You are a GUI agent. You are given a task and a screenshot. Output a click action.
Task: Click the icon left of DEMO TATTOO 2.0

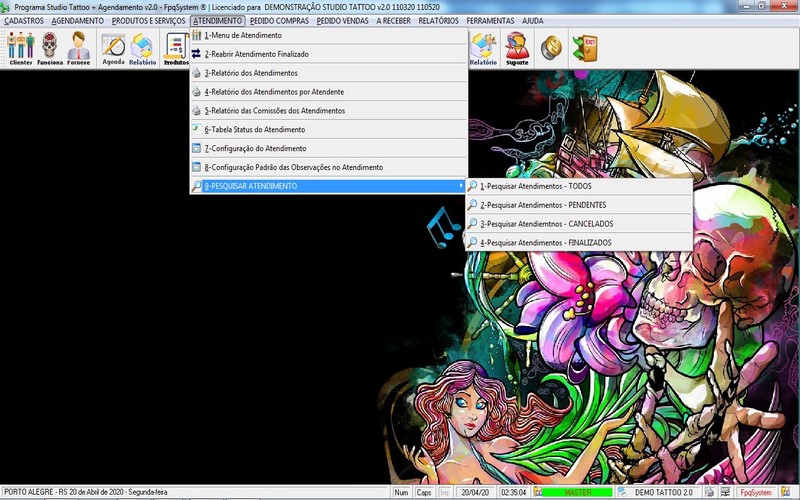click(622, 492)
